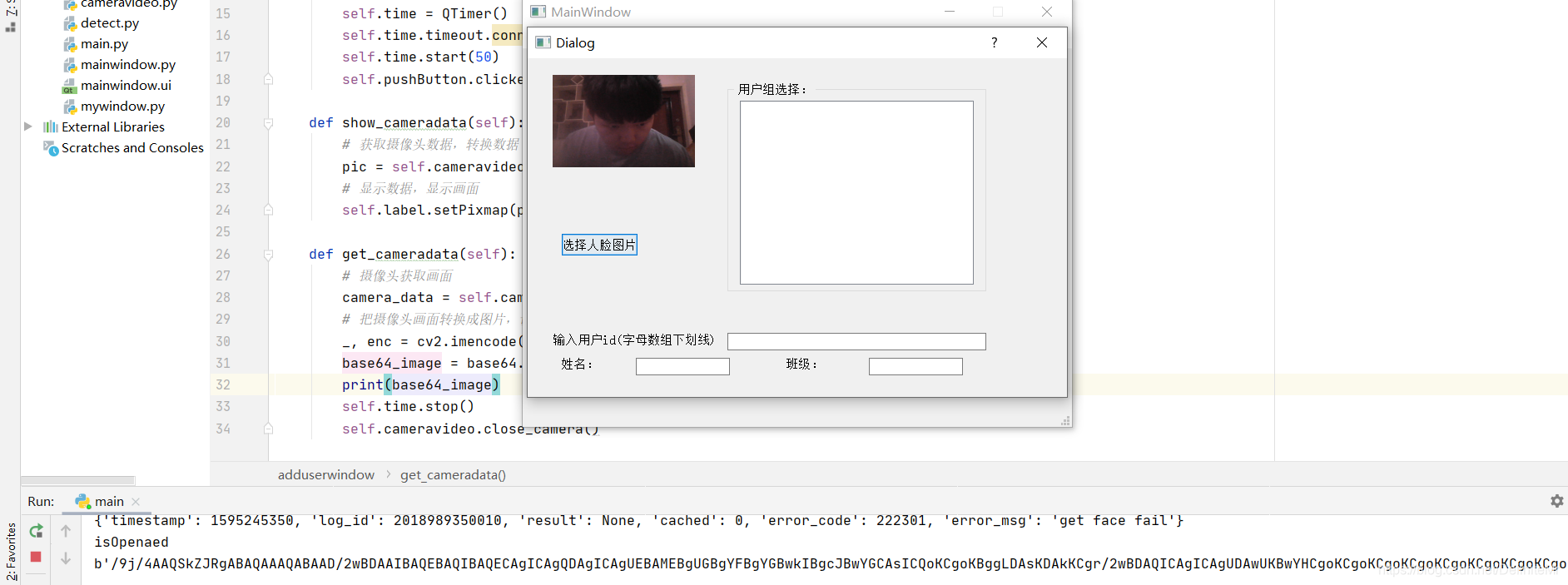The image size is (1568, 585).
Task: Select Scratches and Consoles item
Action: [132, 148]
